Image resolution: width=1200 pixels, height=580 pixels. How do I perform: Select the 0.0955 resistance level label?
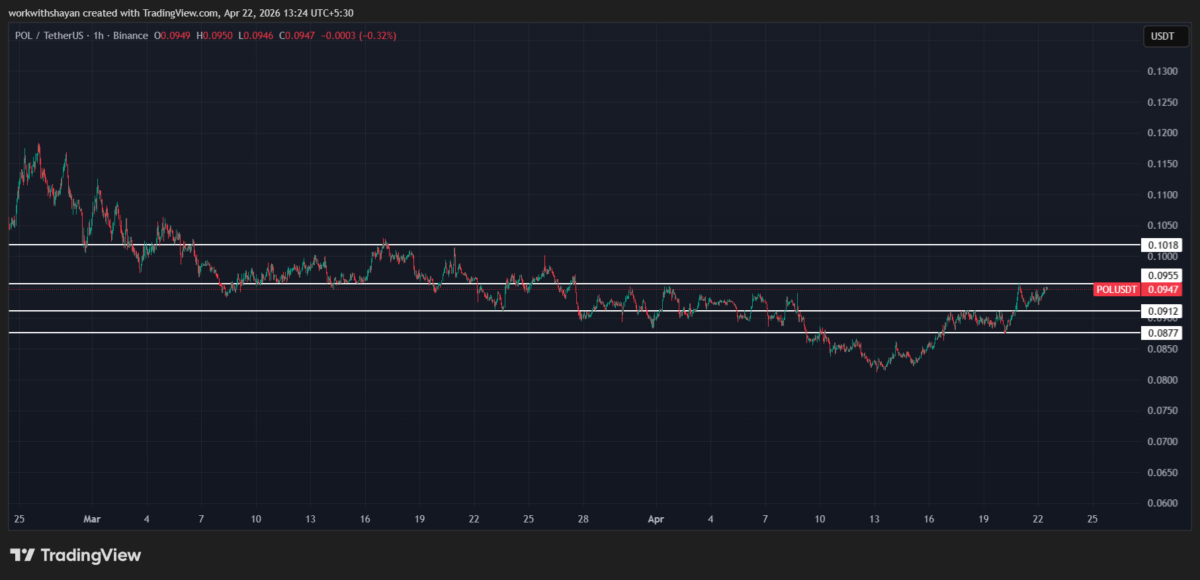click(x=1162, y=275)
